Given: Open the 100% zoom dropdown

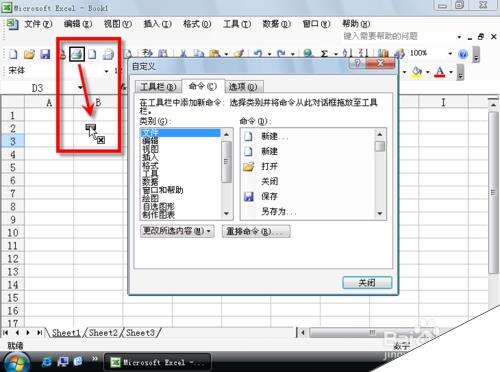Looking at the screenshot, I should tap(450, 54).
